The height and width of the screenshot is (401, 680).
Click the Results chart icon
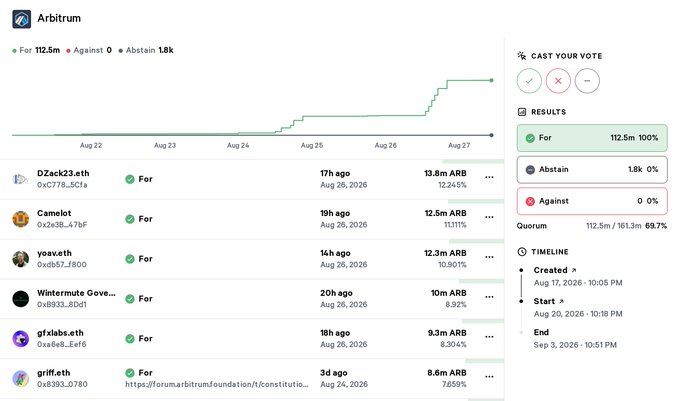click(x=522, y=112)
